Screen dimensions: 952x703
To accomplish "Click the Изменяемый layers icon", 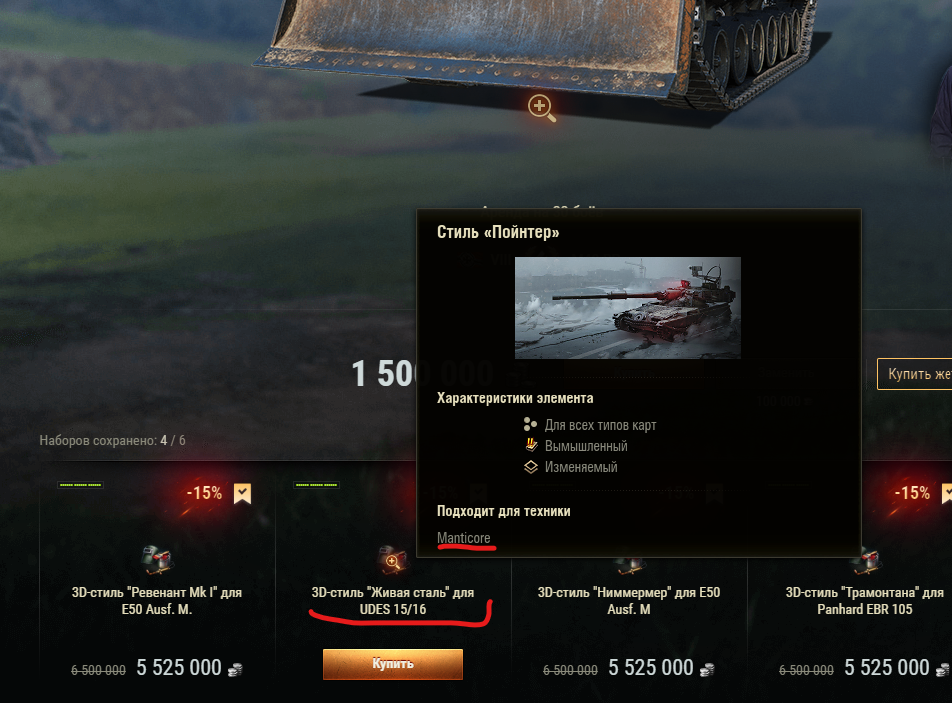I will pos(531,467).
